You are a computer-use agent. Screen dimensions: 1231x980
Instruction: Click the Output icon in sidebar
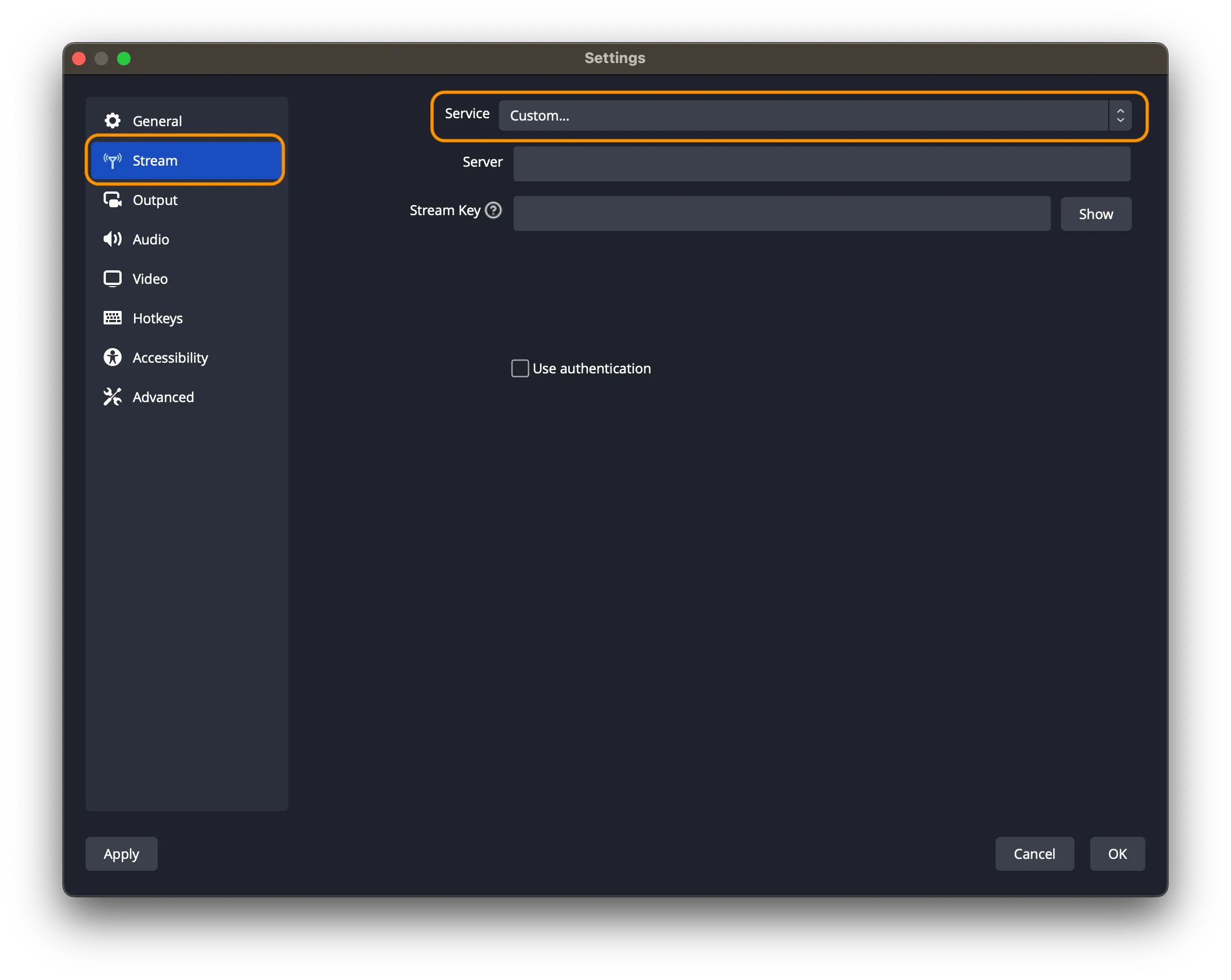coord(113,200)
